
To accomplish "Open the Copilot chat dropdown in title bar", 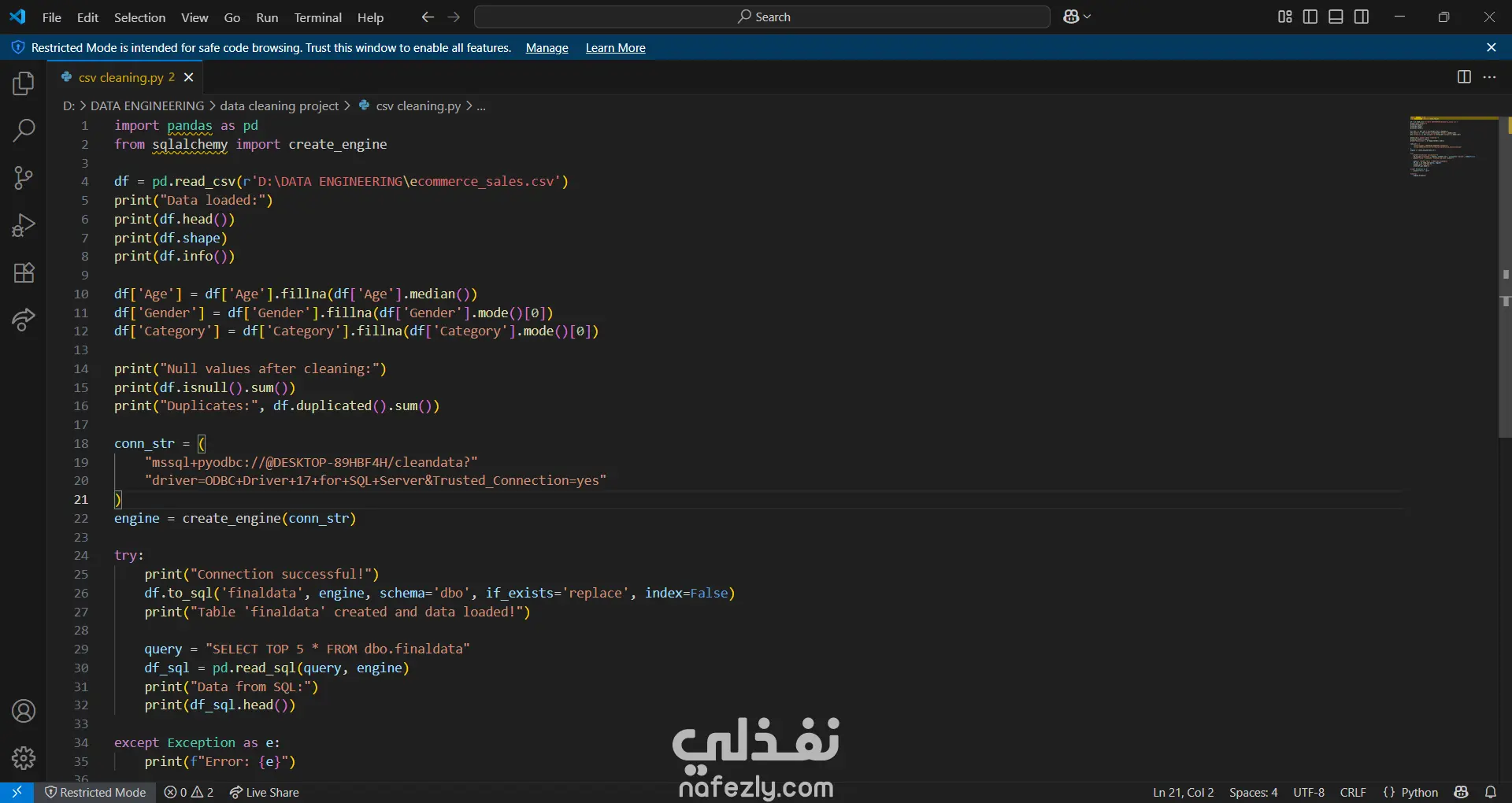I will click(x=1077, y=17).
